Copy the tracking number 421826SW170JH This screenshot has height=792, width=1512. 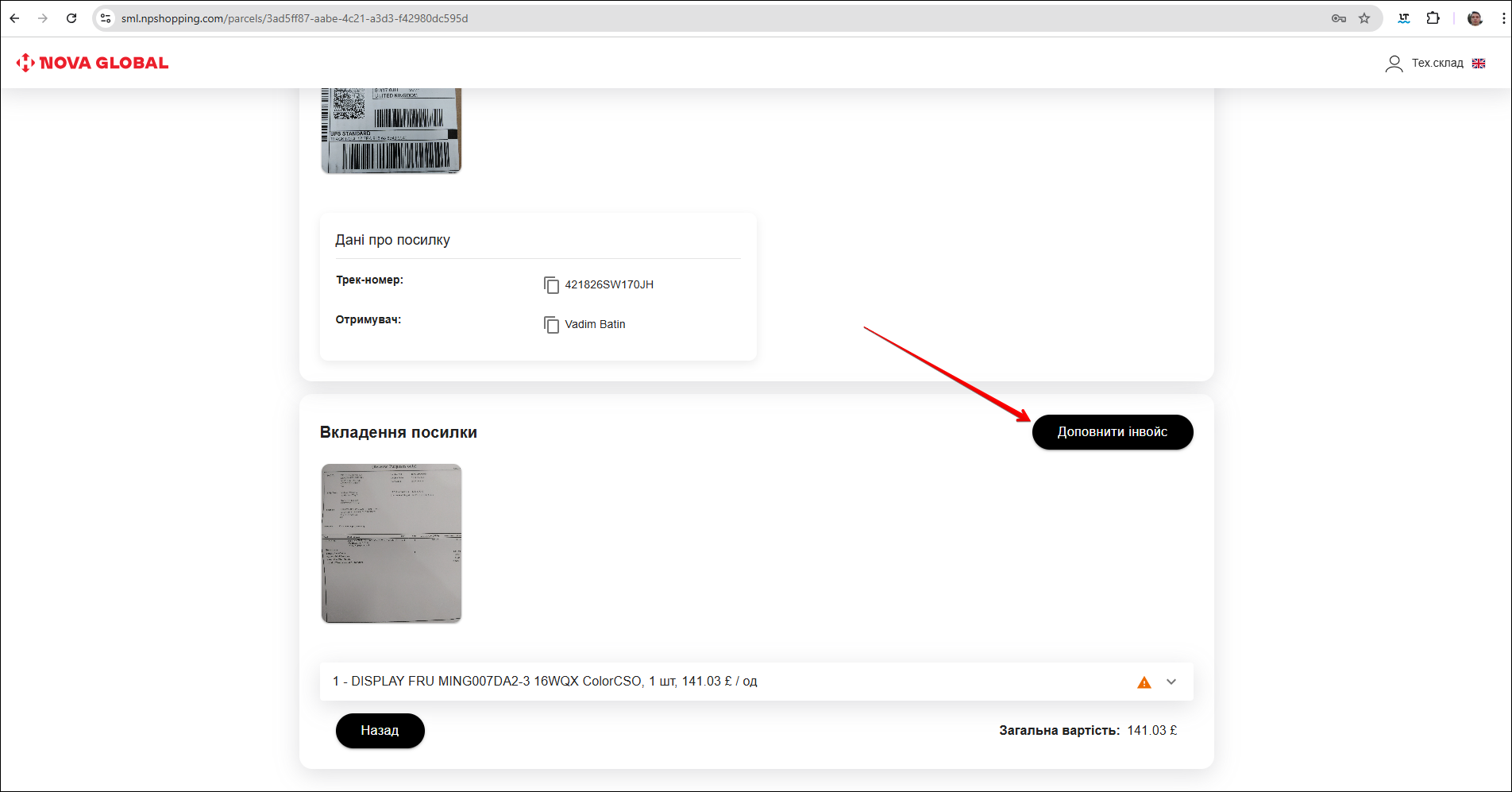(551, 285)
